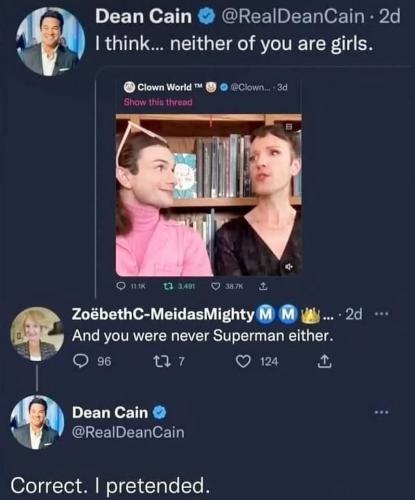
Task: Like the quoted Clown World tweet
Action: tap(216, 286)
